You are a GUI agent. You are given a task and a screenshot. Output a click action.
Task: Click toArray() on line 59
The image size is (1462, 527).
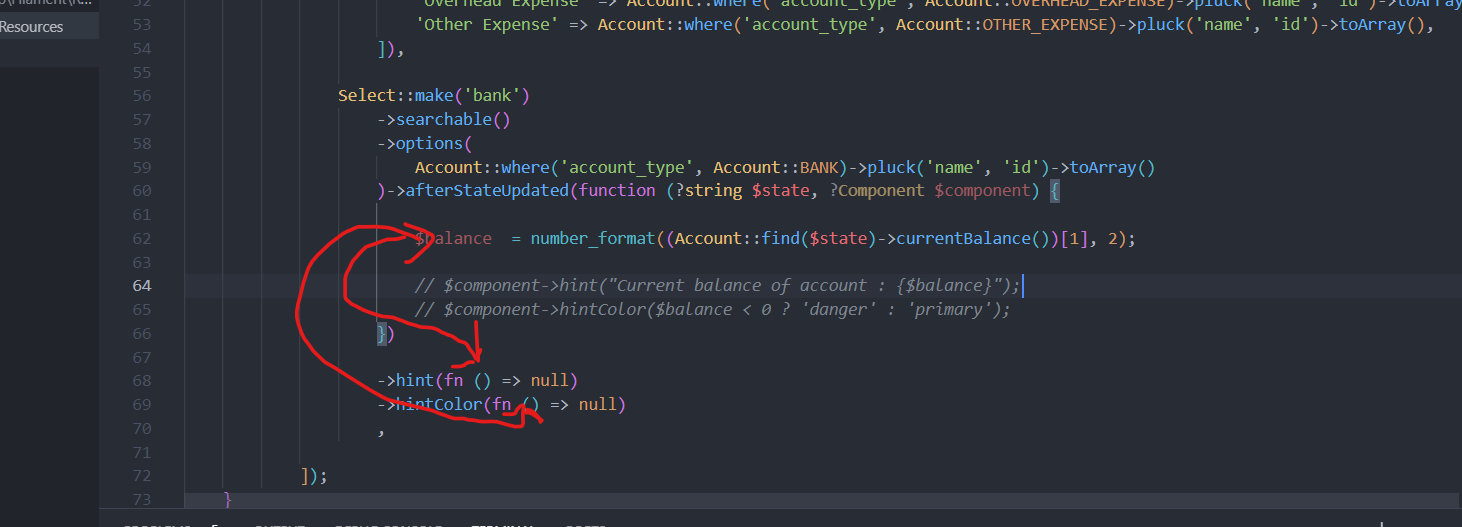[x=1113, y=167]
